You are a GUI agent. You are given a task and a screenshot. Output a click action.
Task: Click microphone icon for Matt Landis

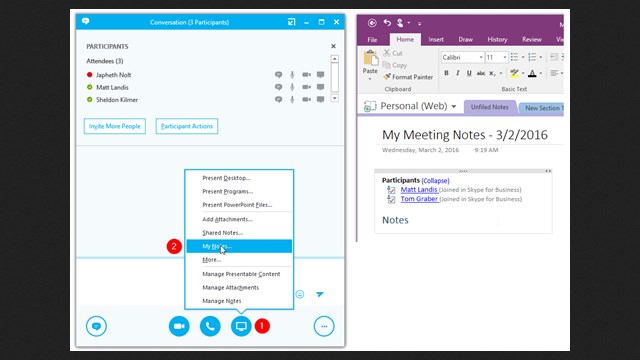292,87
